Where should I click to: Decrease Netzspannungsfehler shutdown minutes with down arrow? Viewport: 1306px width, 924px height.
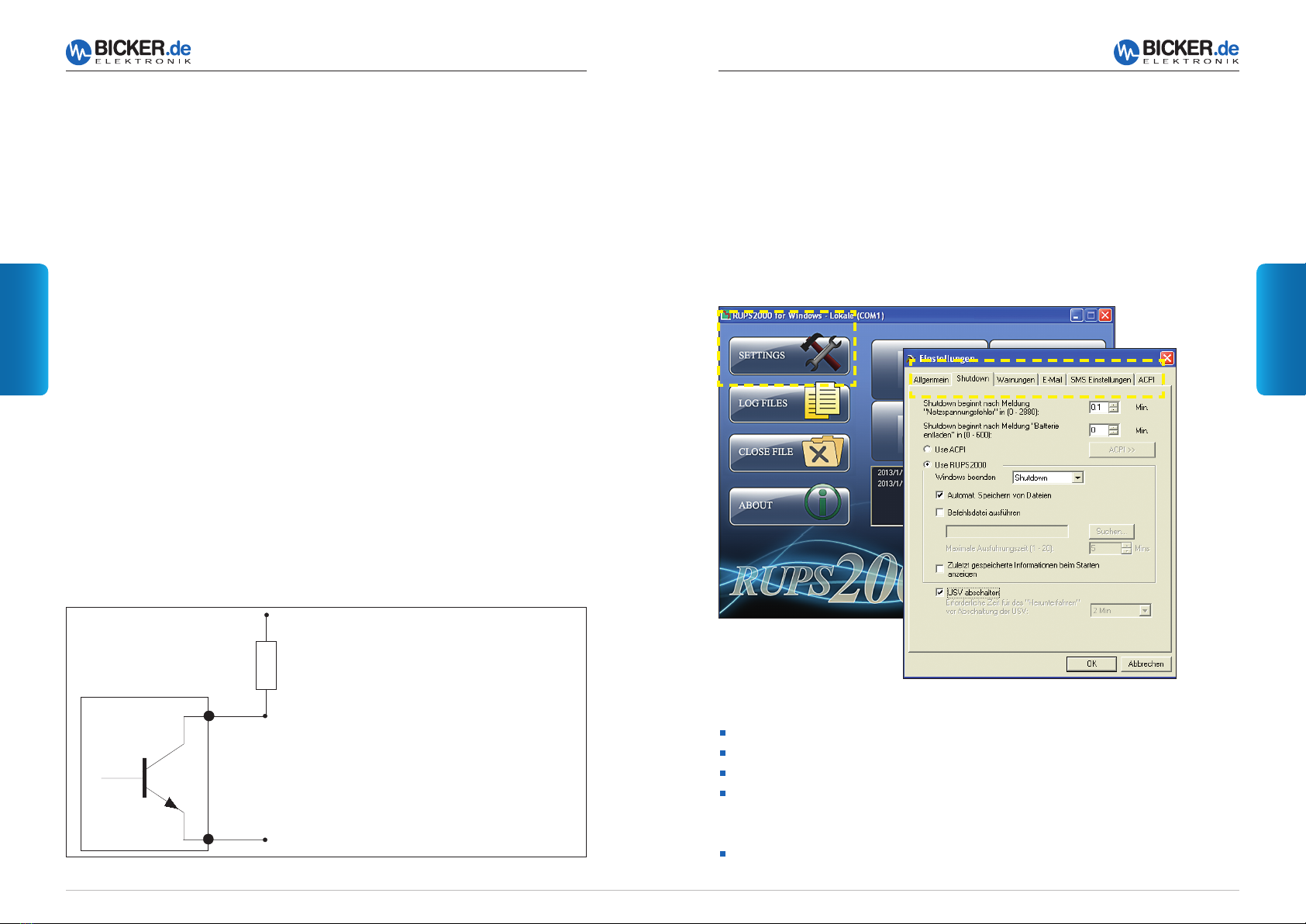tap(1114, 410)
